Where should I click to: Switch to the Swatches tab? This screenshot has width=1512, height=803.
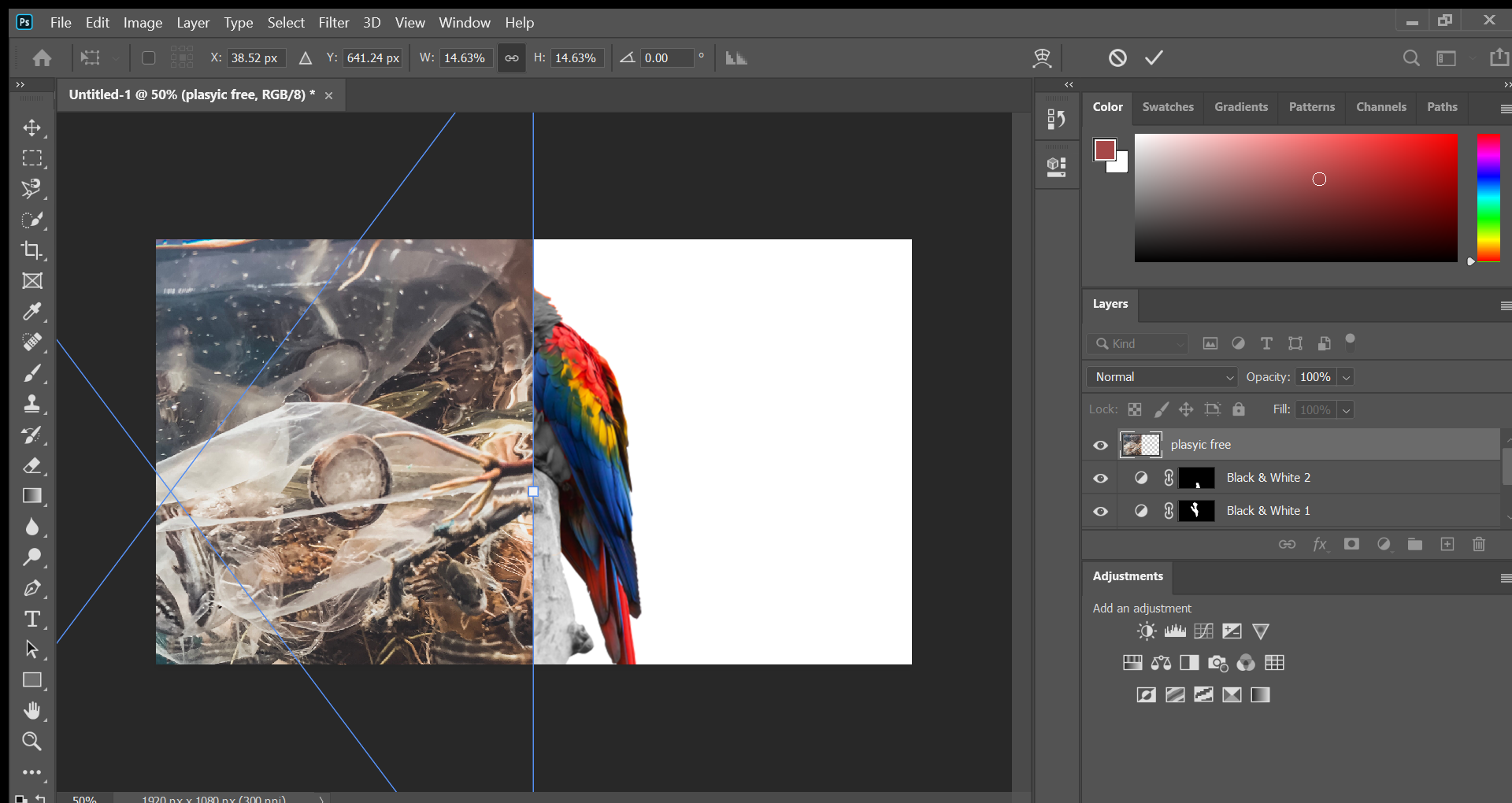1167,107
